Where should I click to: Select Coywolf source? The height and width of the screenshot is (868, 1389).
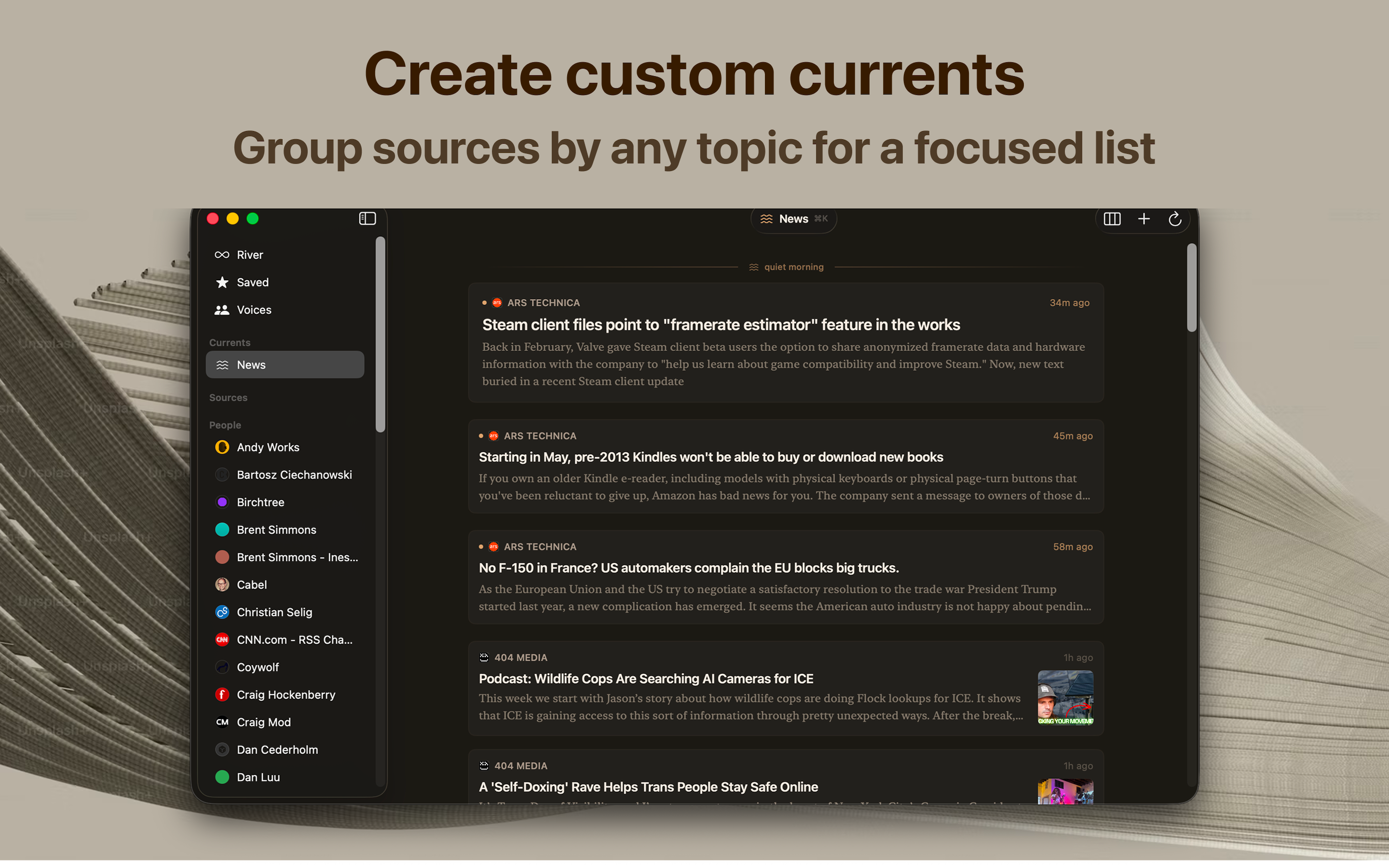pyautogui.click(x=285, y=667)
